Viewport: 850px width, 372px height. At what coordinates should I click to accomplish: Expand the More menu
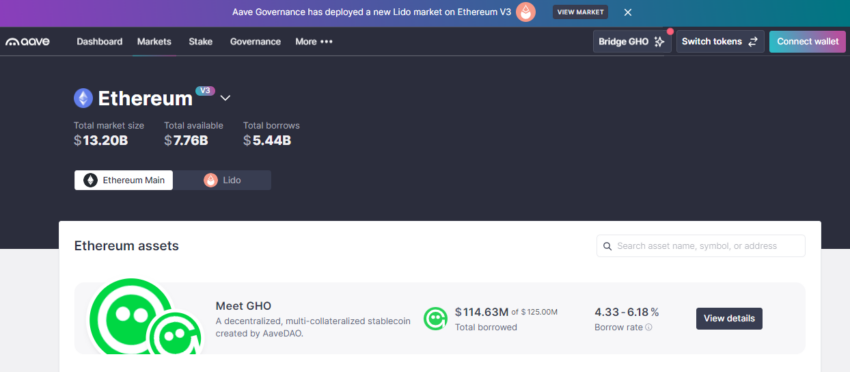314,42
